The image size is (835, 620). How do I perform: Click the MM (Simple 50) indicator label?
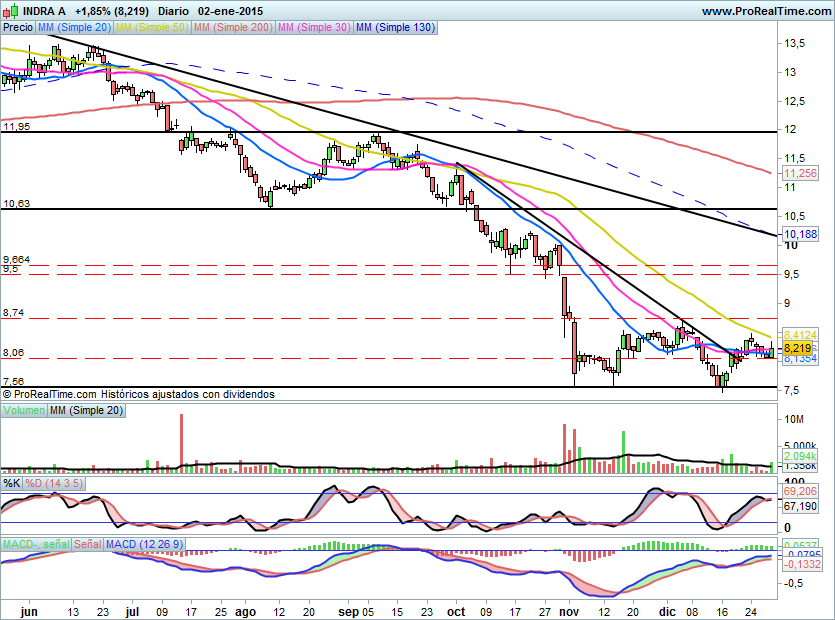(150, 28)
